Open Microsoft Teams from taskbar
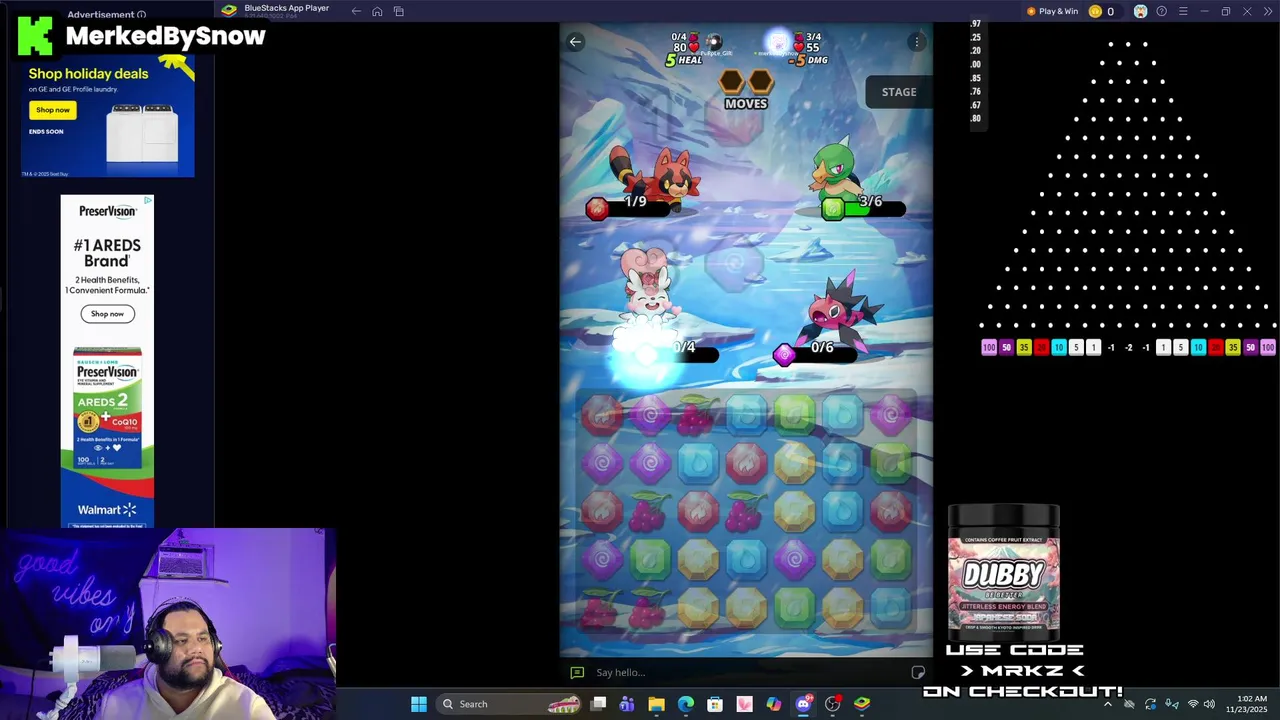The image size is (1280, 720). click(x=627, y=704)
